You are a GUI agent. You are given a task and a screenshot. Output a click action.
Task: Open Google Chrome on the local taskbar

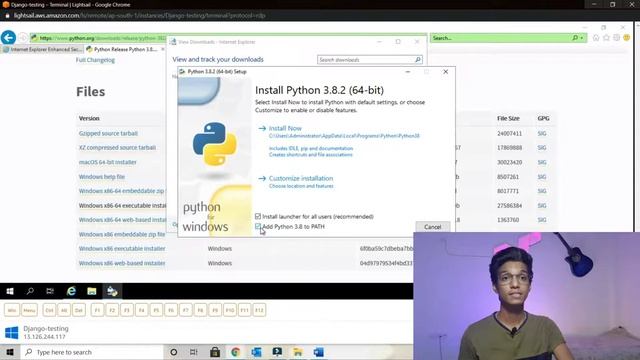[236, 352]
